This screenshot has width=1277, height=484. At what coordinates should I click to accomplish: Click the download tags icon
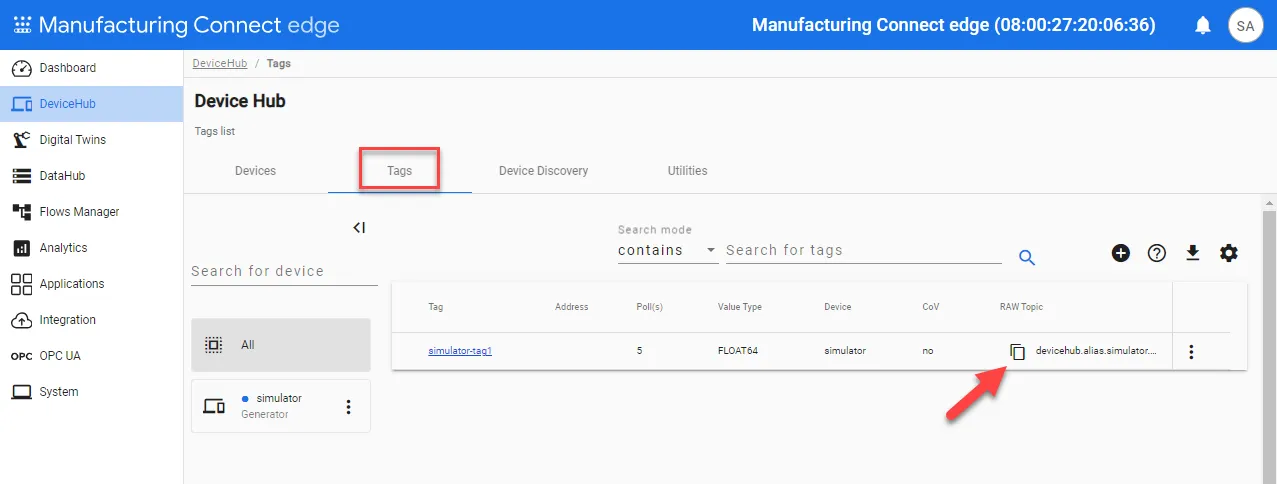(x=1192, y=253)
